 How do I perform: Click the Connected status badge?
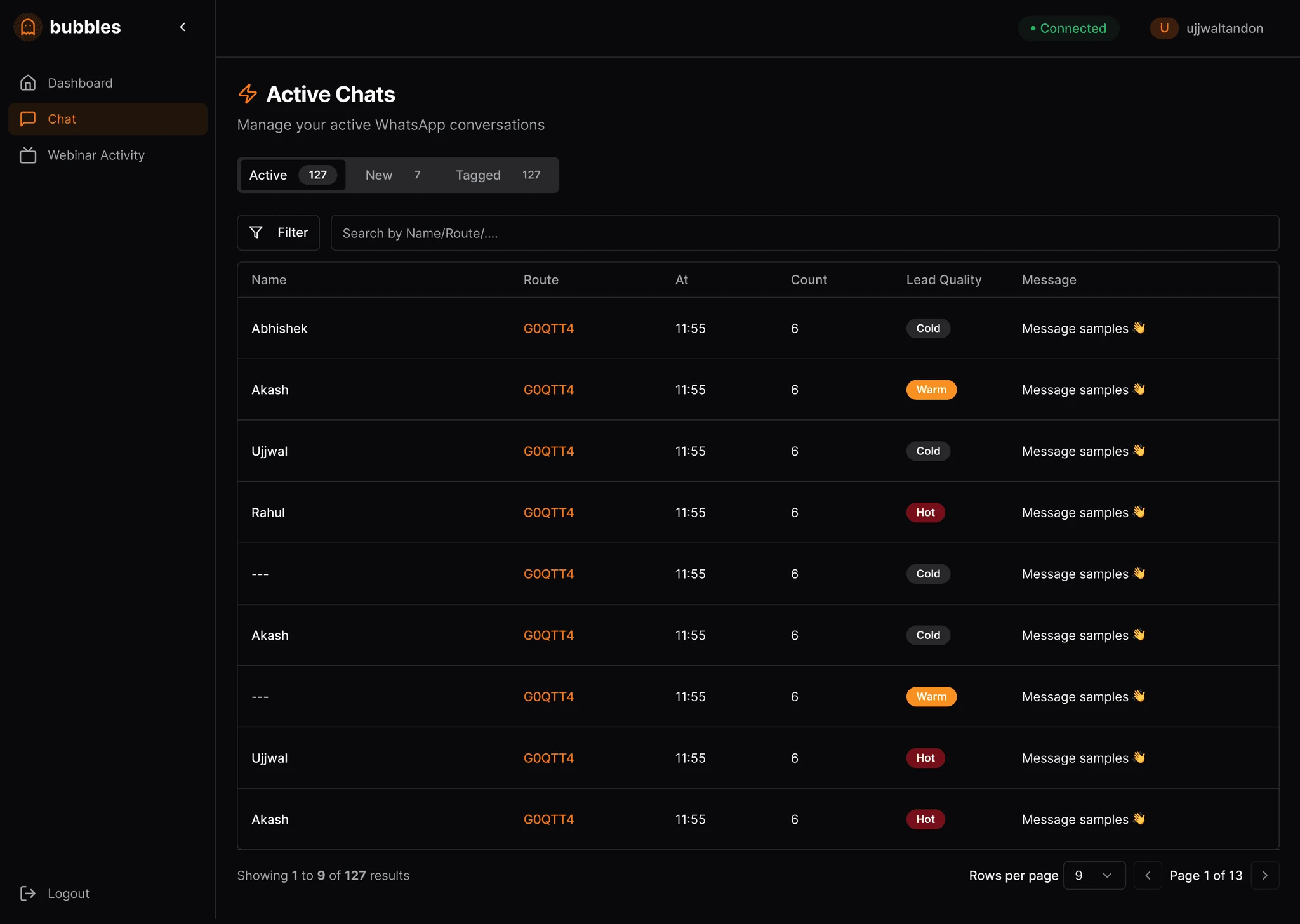click(1068, 28)
